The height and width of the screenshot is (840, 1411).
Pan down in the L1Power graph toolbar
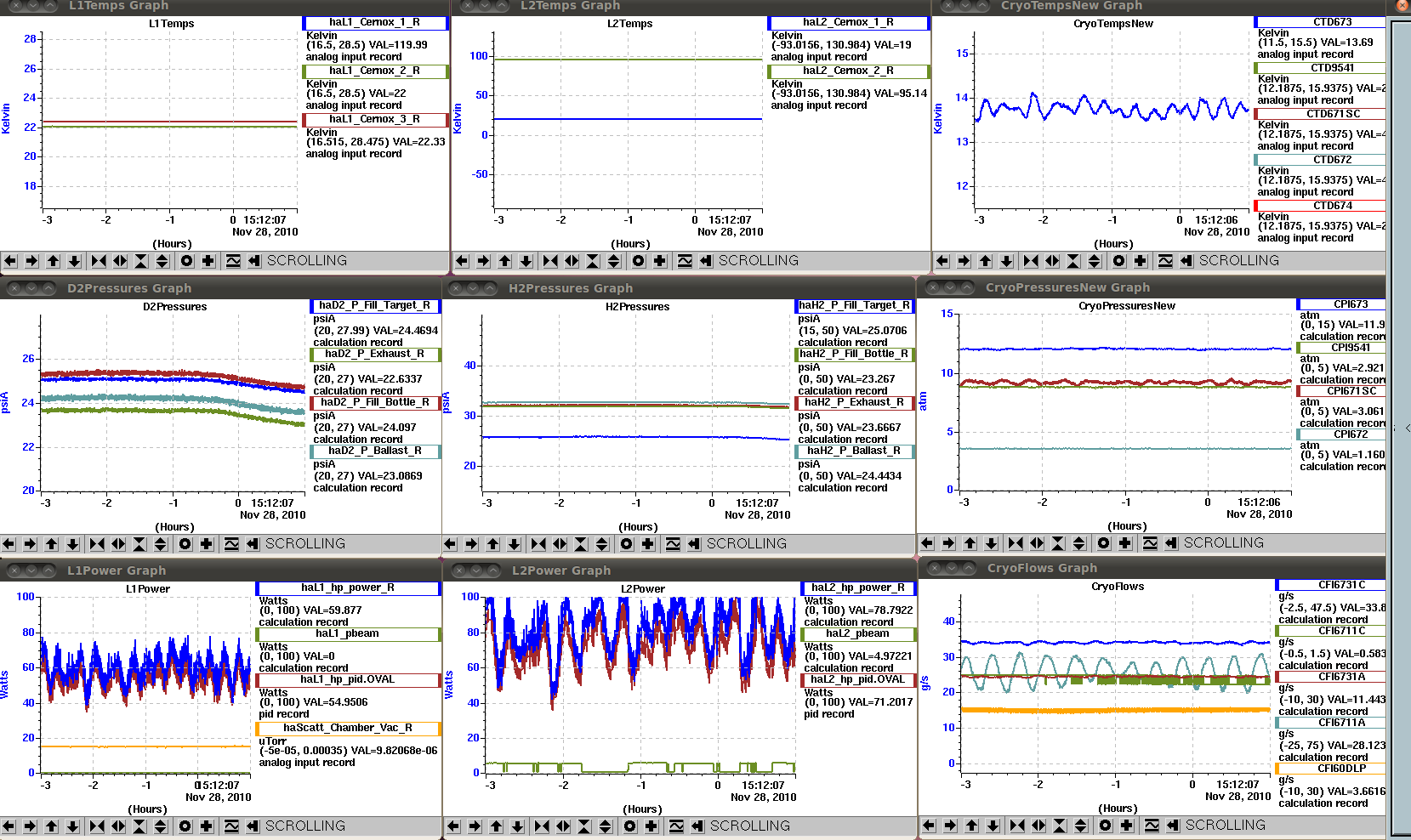click(72, 826)
